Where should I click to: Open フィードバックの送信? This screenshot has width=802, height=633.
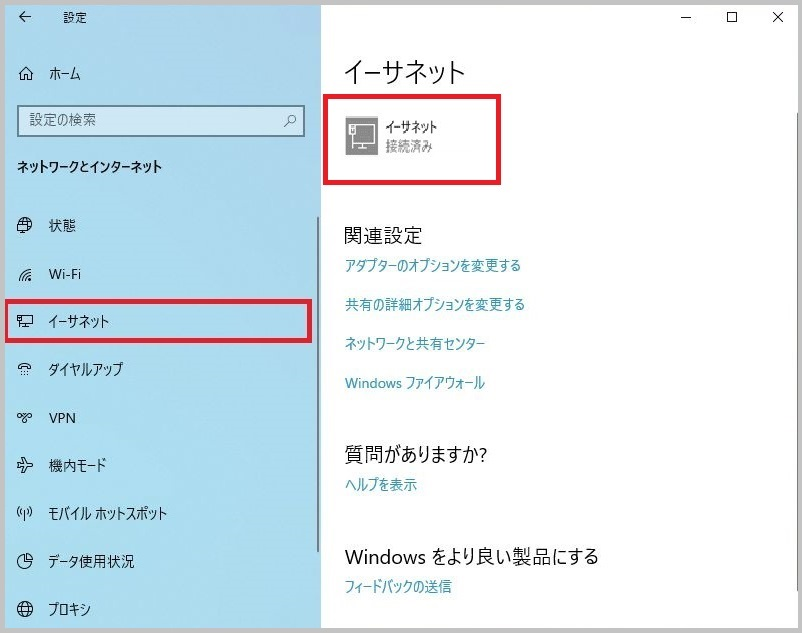[x=397, y=587]
